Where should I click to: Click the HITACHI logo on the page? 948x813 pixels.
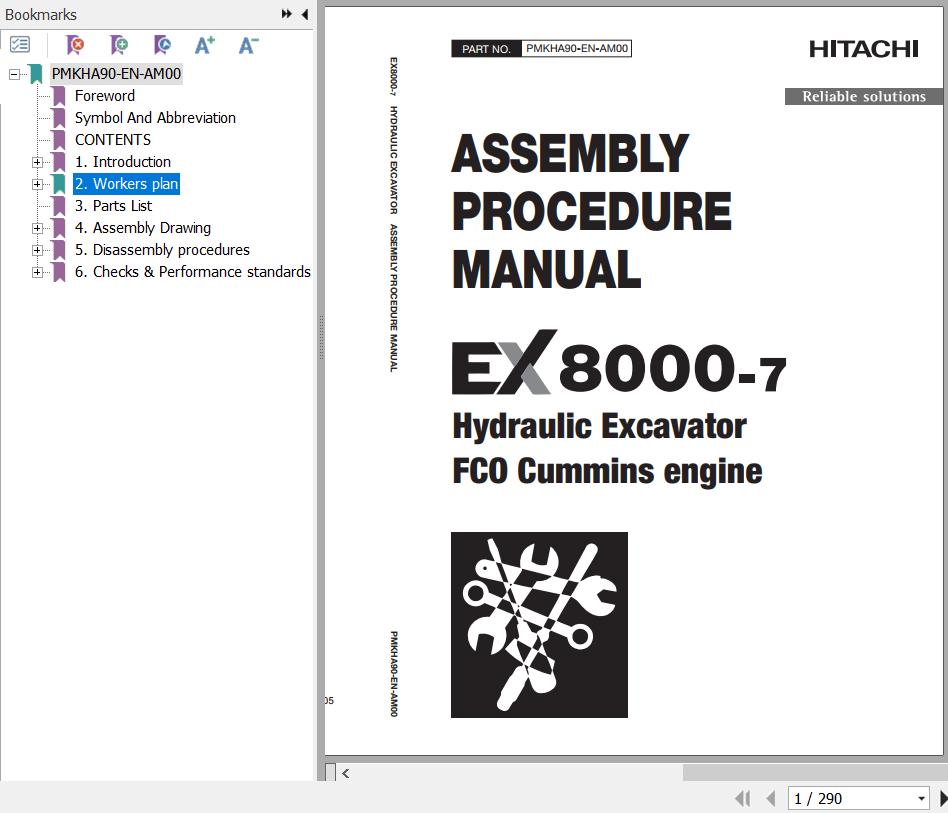coord(863,49)
